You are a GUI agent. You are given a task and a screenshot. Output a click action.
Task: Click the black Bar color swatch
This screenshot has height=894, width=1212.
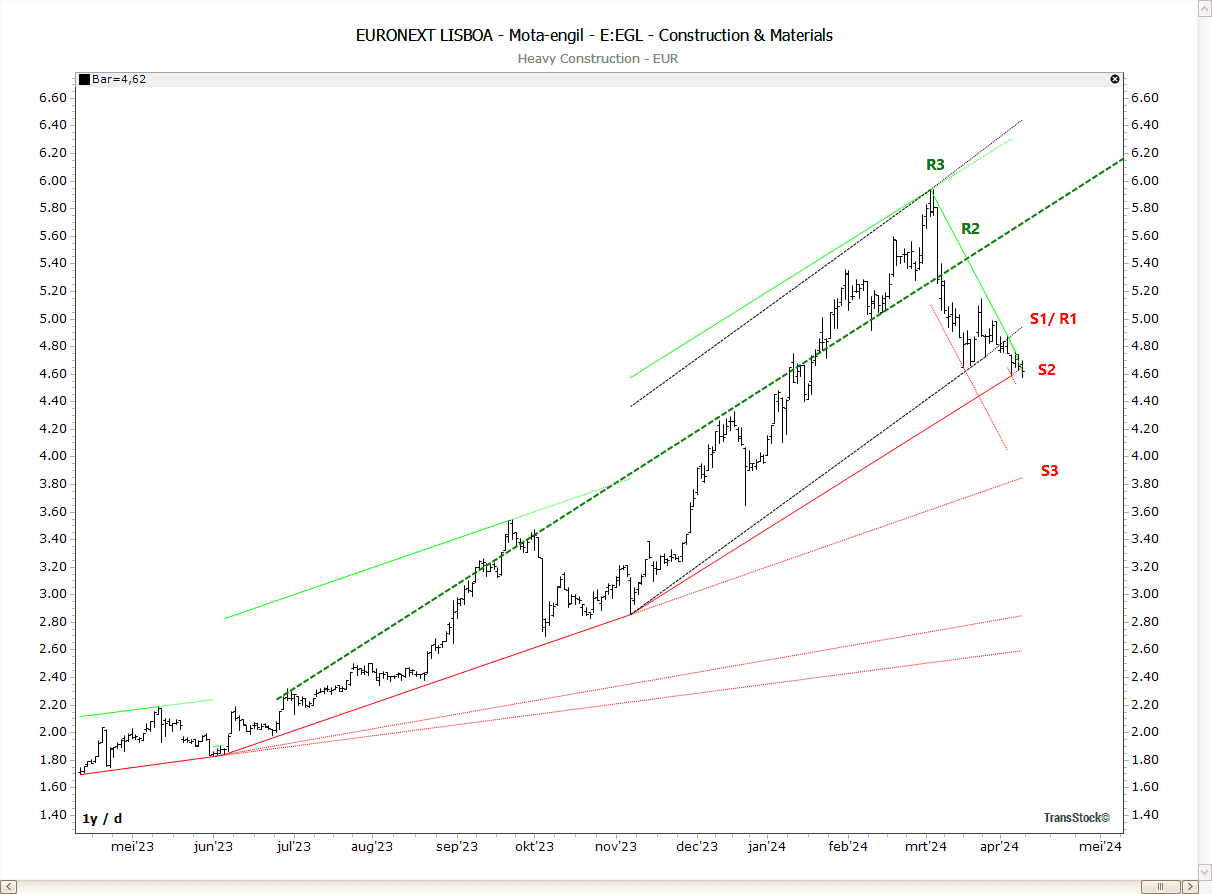coord(84,79)
